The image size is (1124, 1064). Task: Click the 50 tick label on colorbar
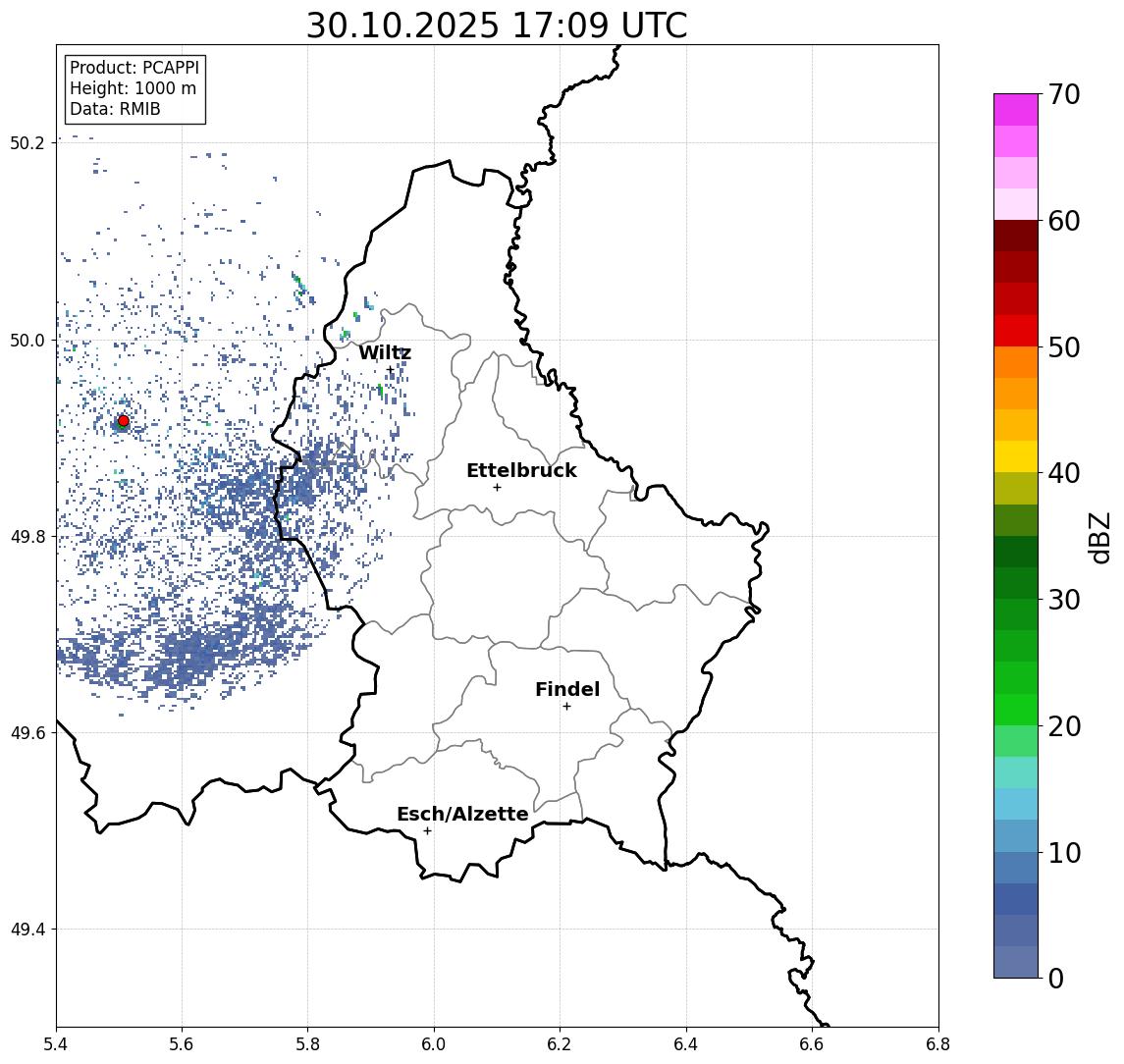pyautogui.click(x=1064, y=347)
